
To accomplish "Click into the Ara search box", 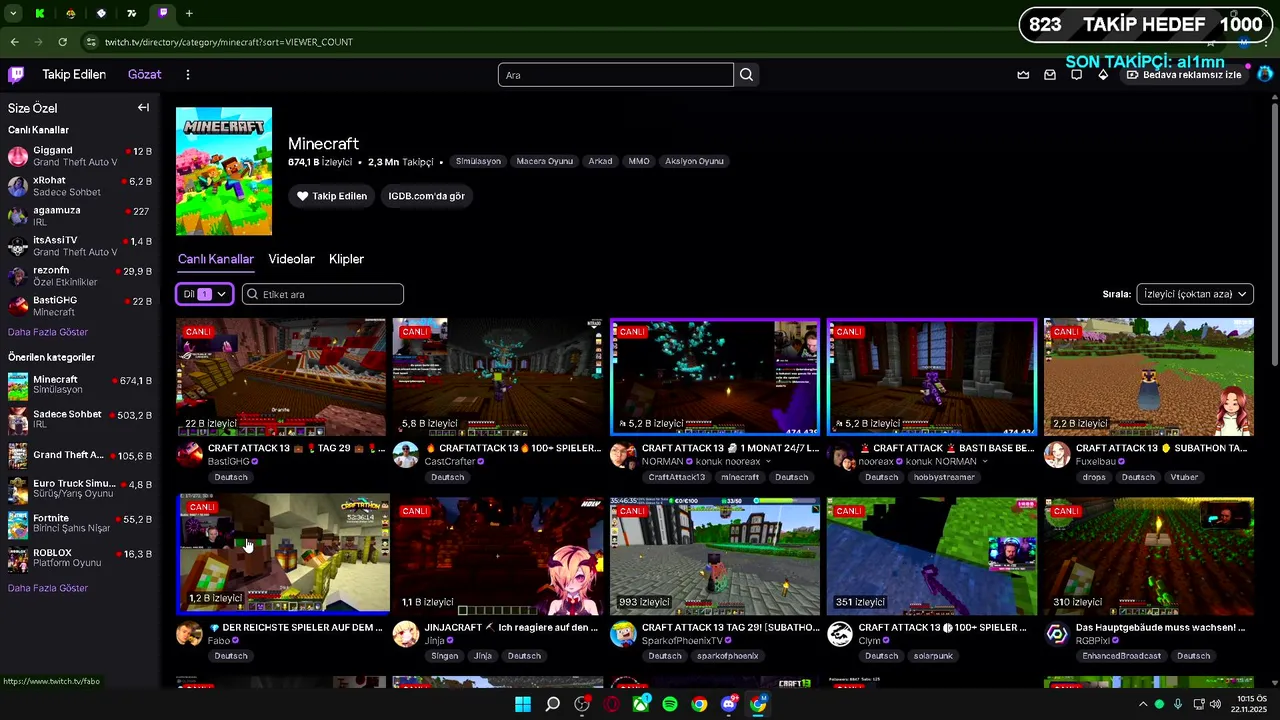I will click(616, 75).
